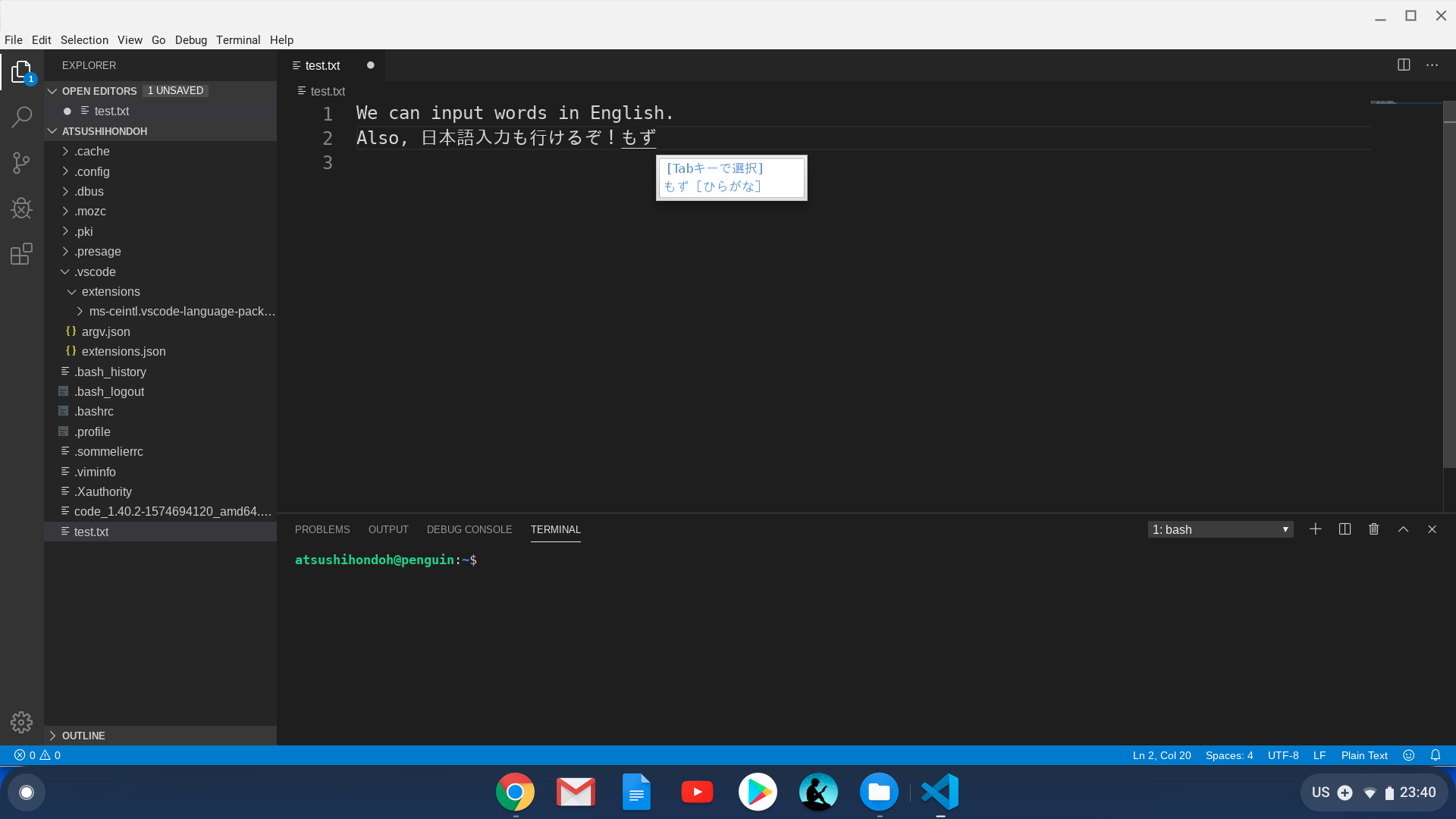
Task: Open the Manage gear icon at bottom left
Action: pyautogui.click(x=21, y=723)
